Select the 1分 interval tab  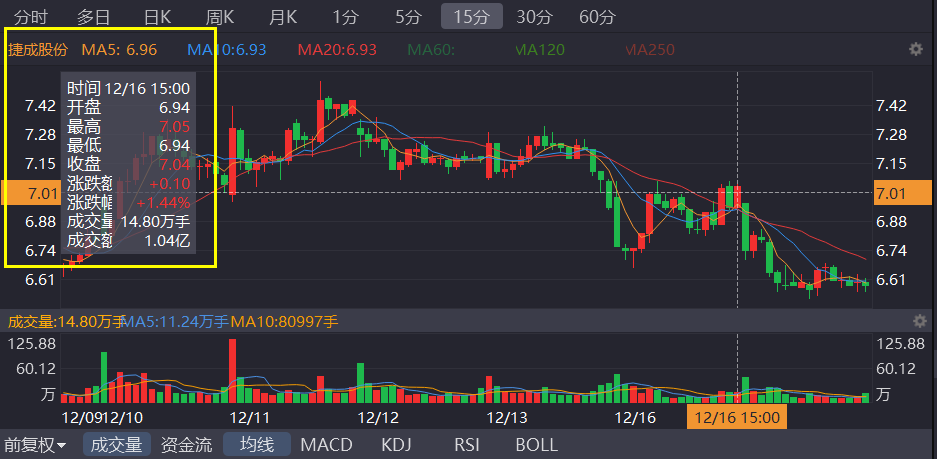pos(345,17)
